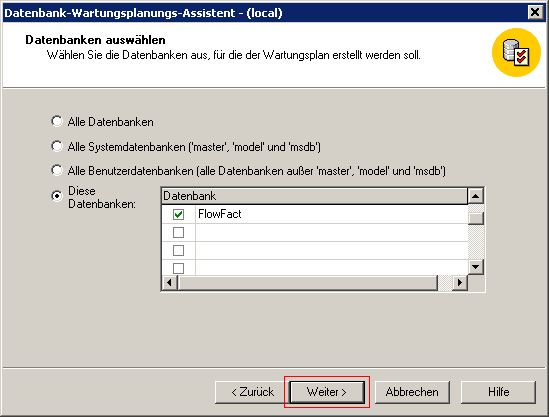Tick the empty checkbox below FlowFact
The width and height of the screenshot is (549, 417).
[179, 232]
